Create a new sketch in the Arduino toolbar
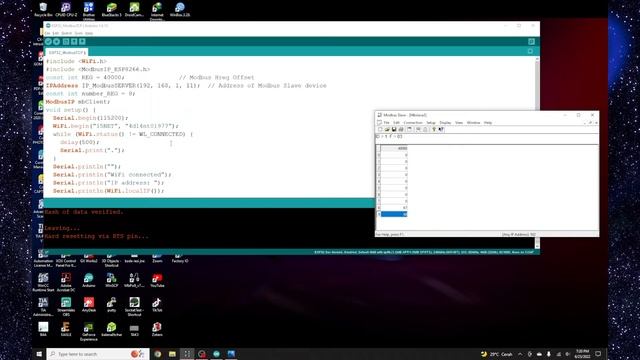 coord(66,42)
